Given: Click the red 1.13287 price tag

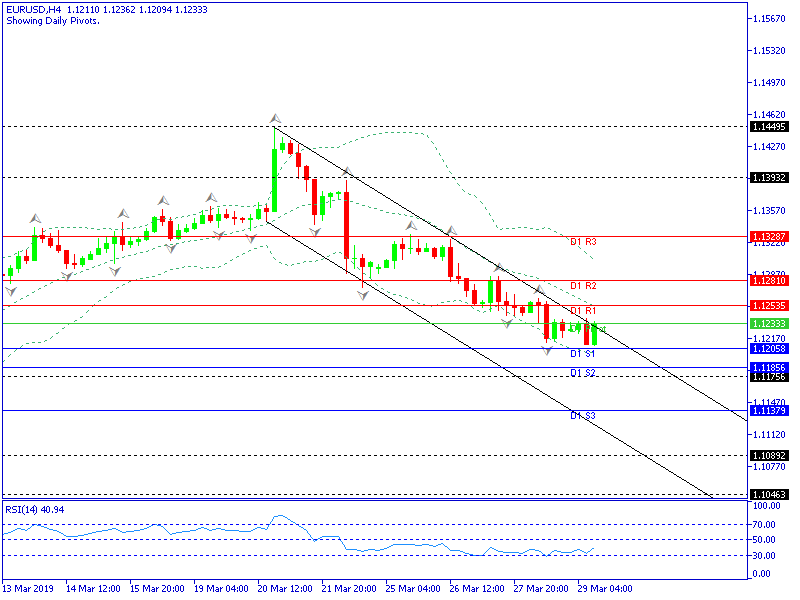Looking at the screenshot, I should click(x=768, y=237).
